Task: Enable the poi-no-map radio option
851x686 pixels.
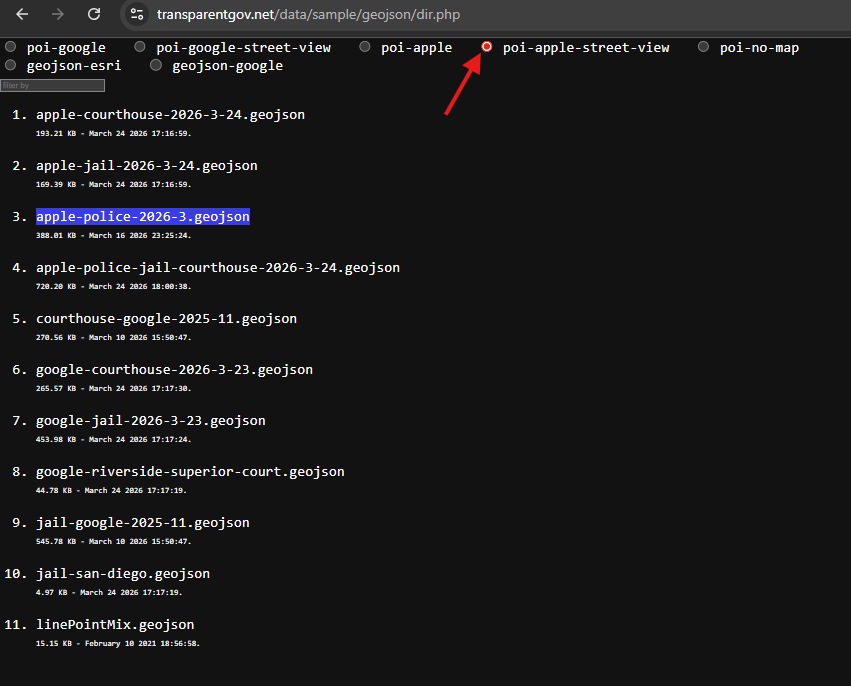Action: tap(704, 47)
